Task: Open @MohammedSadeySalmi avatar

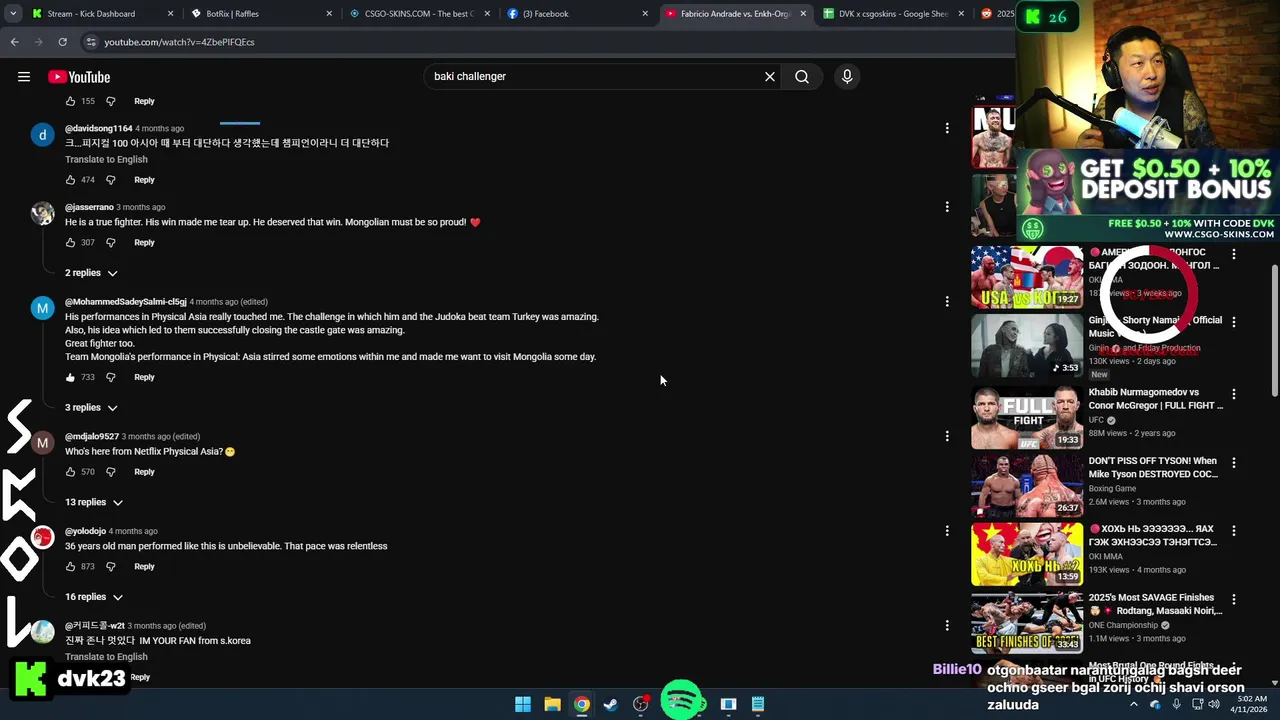Action: [42, 308]
